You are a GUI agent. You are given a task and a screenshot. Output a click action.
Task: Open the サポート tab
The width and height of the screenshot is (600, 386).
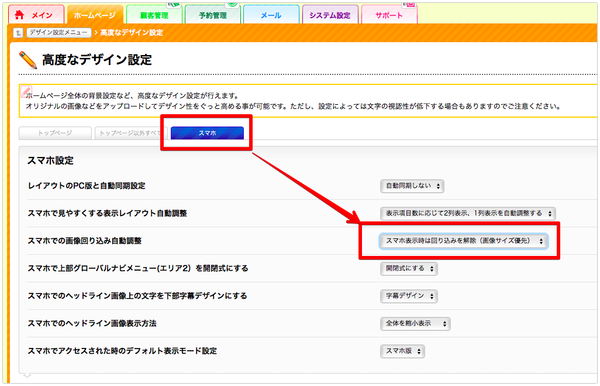coord(389,15)
